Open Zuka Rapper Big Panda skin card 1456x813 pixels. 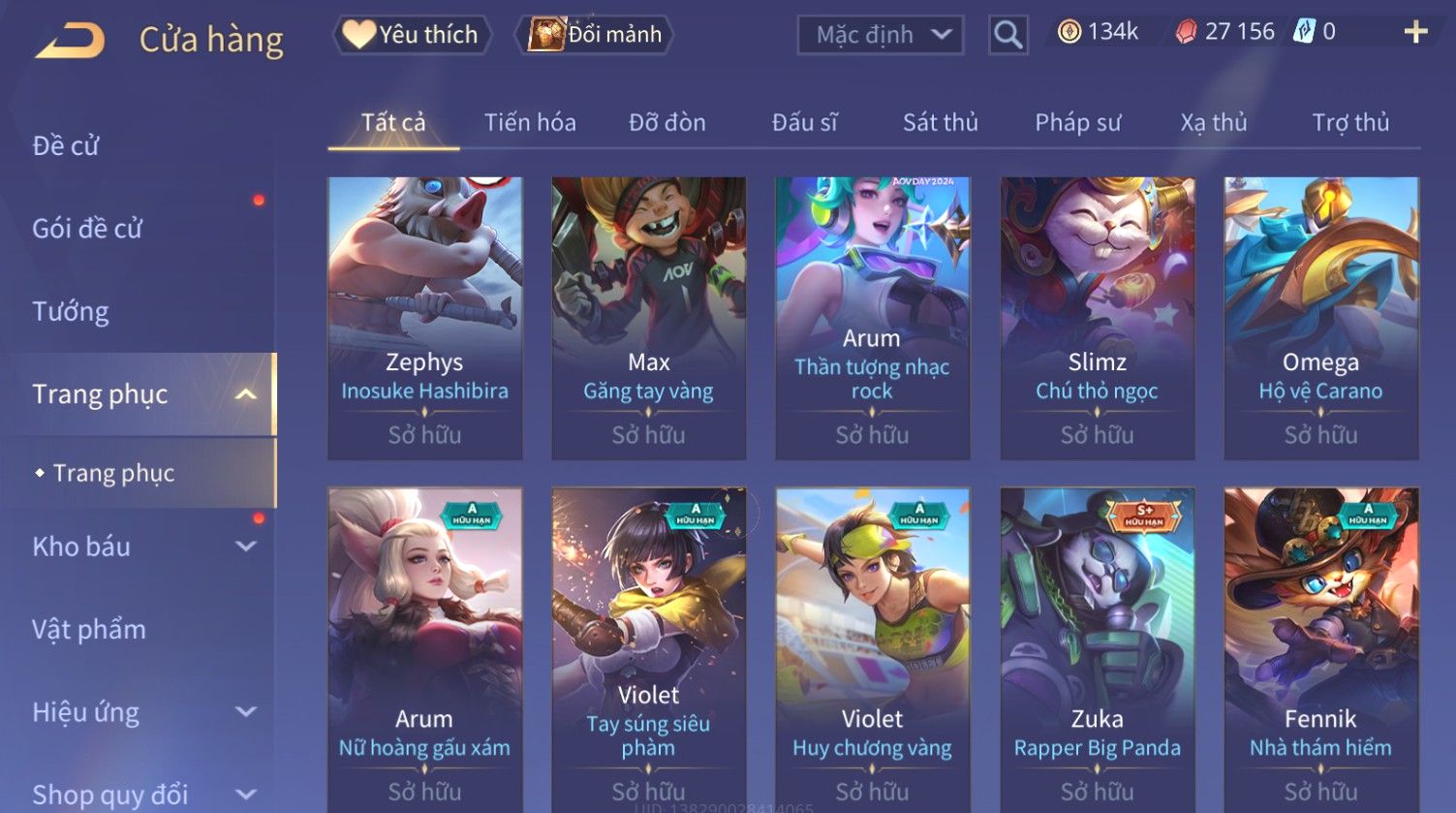click(1098, 649)
